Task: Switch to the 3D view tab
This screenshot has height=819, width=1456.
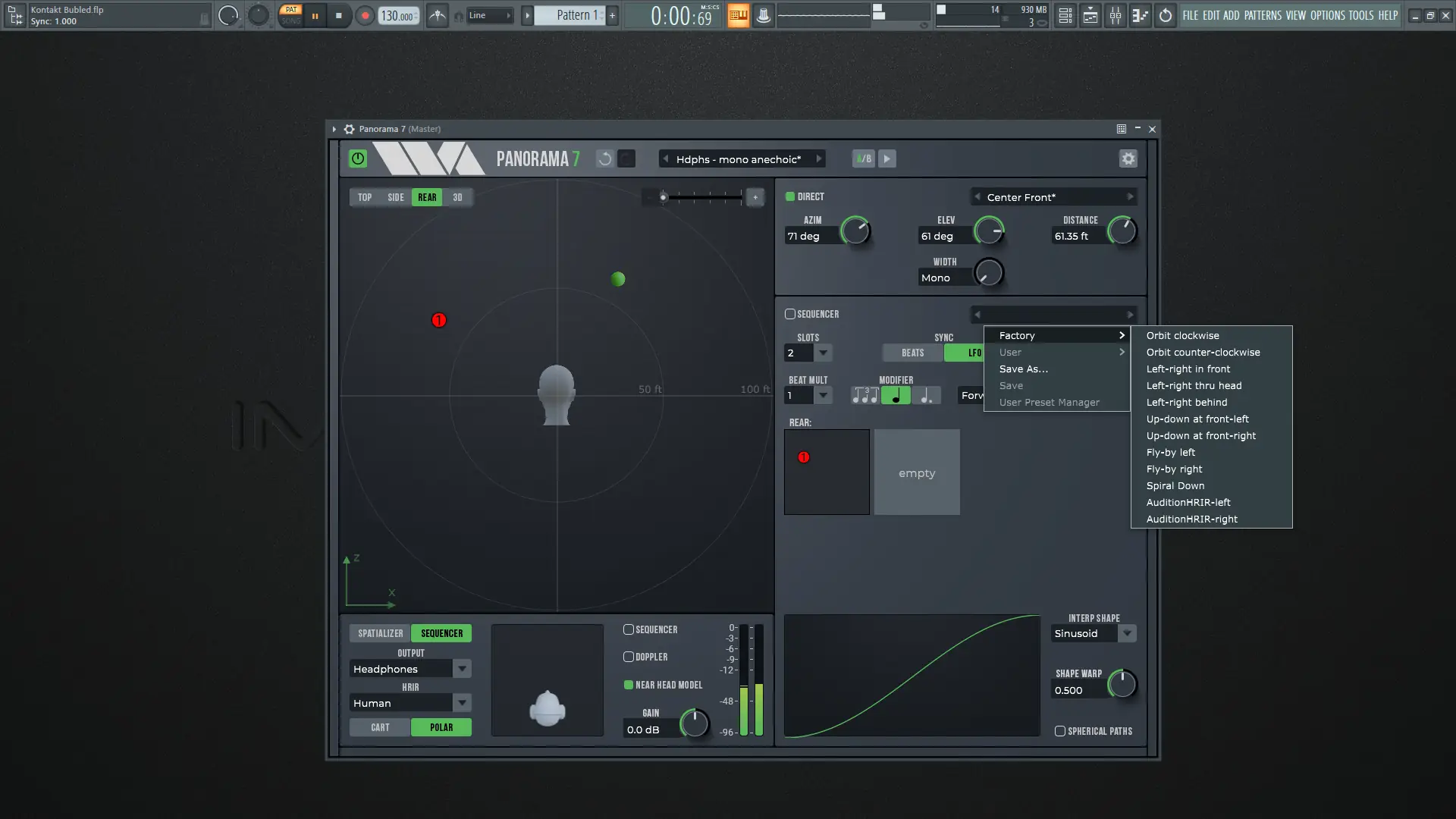Action: [457, 197]
